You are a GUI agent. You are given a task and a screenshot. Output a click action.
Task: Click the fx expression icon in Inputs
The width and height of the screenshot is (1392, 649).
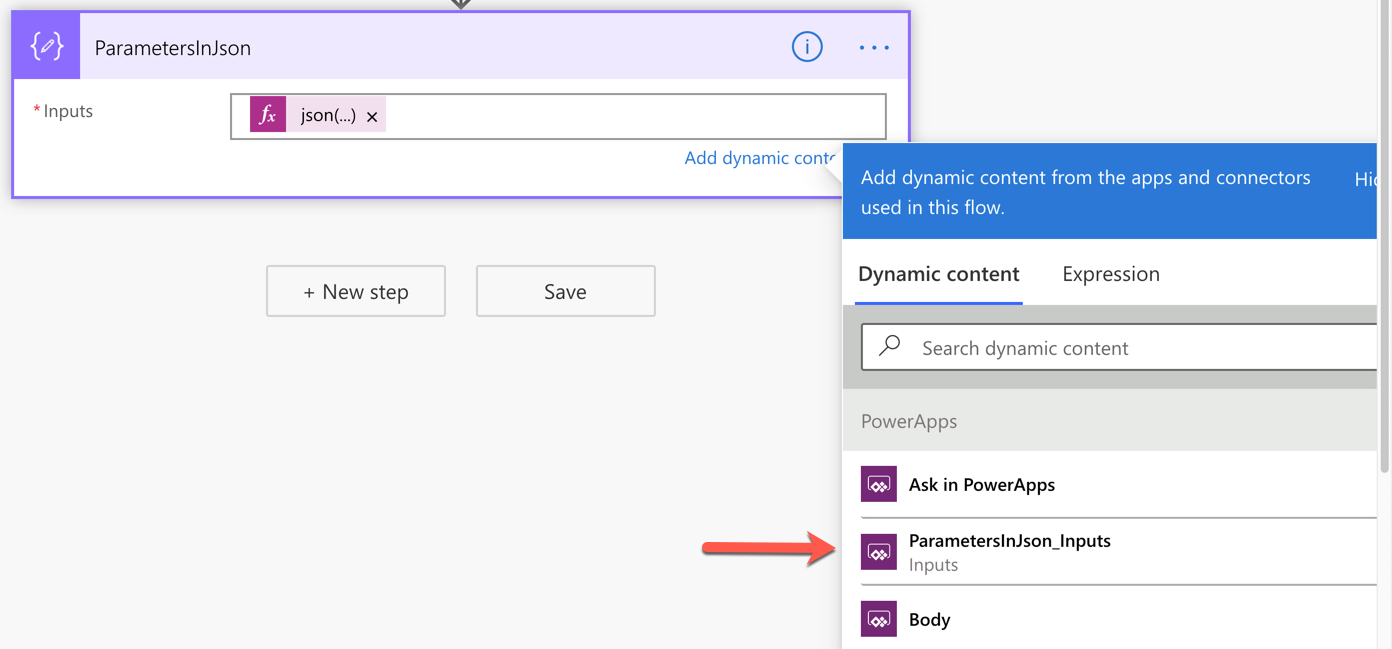268,116
